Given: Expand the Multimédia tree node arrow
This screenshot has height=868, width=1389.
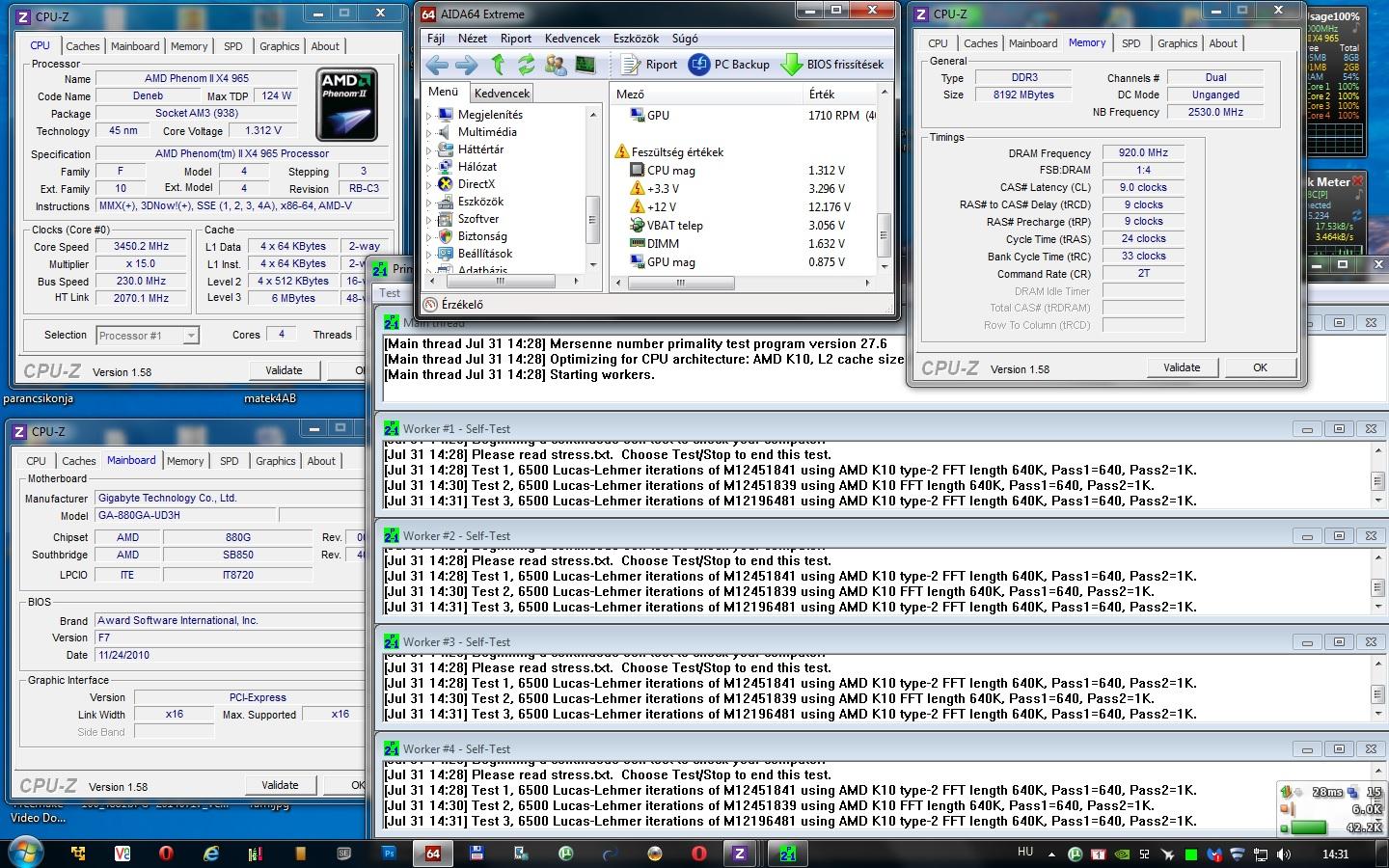Looking at the screenshot, I should tap(429, 132).
